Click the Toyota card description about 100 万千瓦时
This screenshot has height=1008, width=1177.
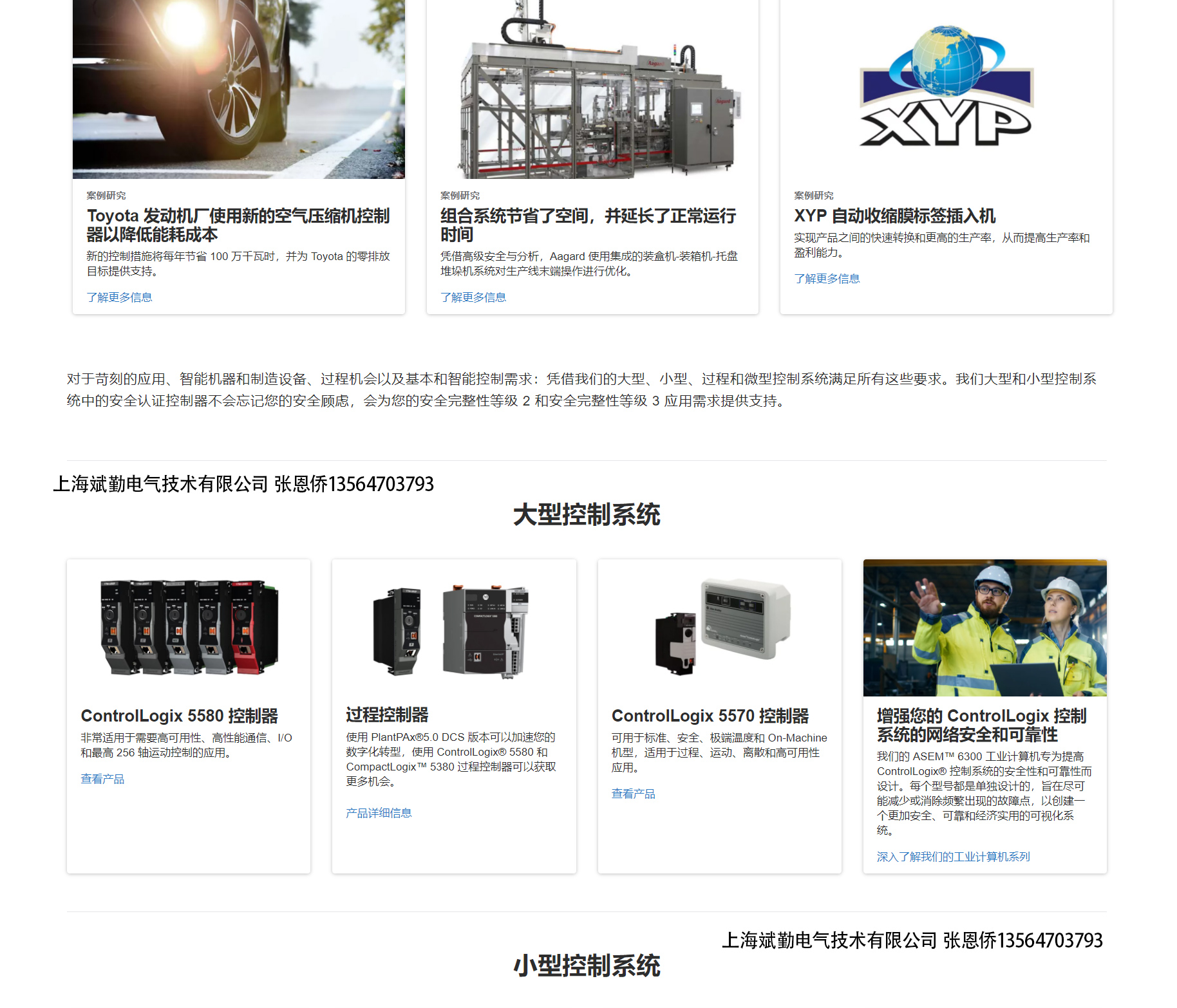tap(238, 264)
